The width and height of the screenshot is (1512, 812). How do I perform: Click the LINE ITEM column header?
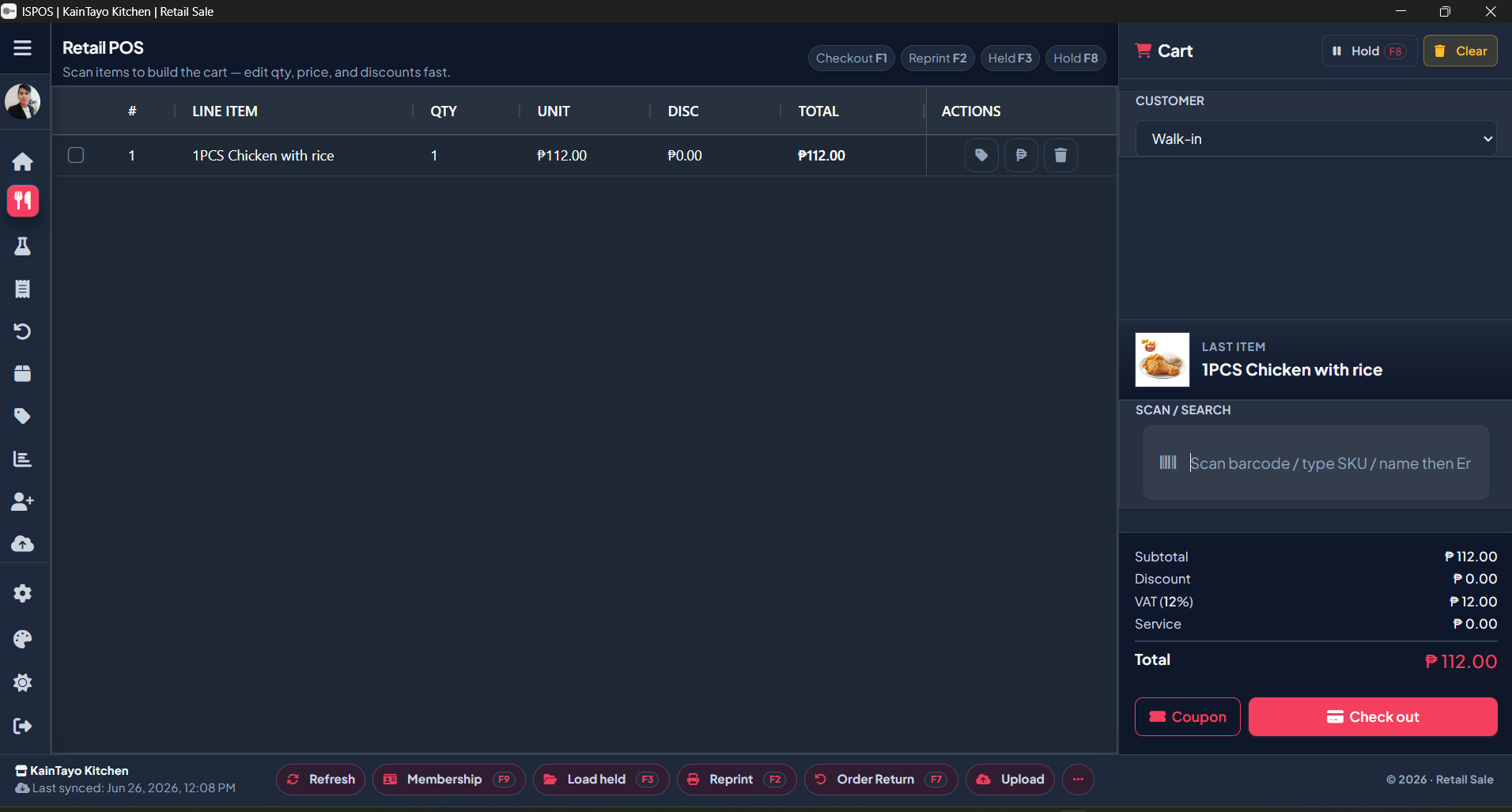click(225, 111)
